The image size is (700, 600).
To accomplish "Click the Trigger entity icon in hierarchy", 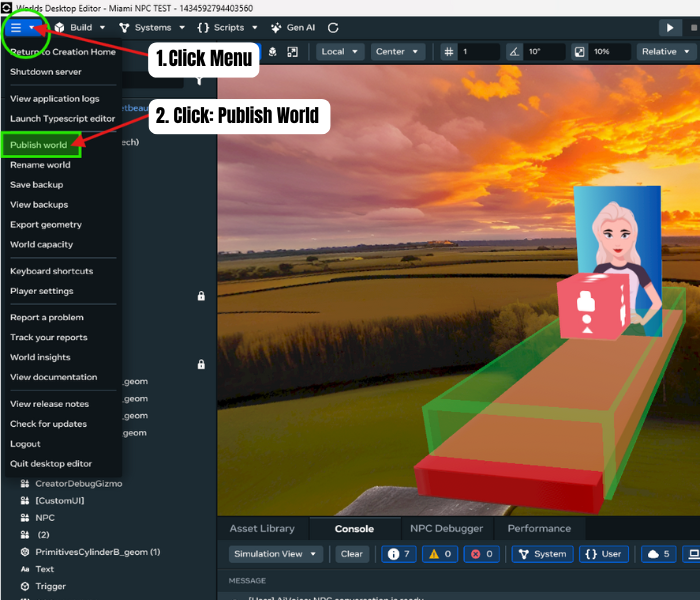I will tap(25, 586).
